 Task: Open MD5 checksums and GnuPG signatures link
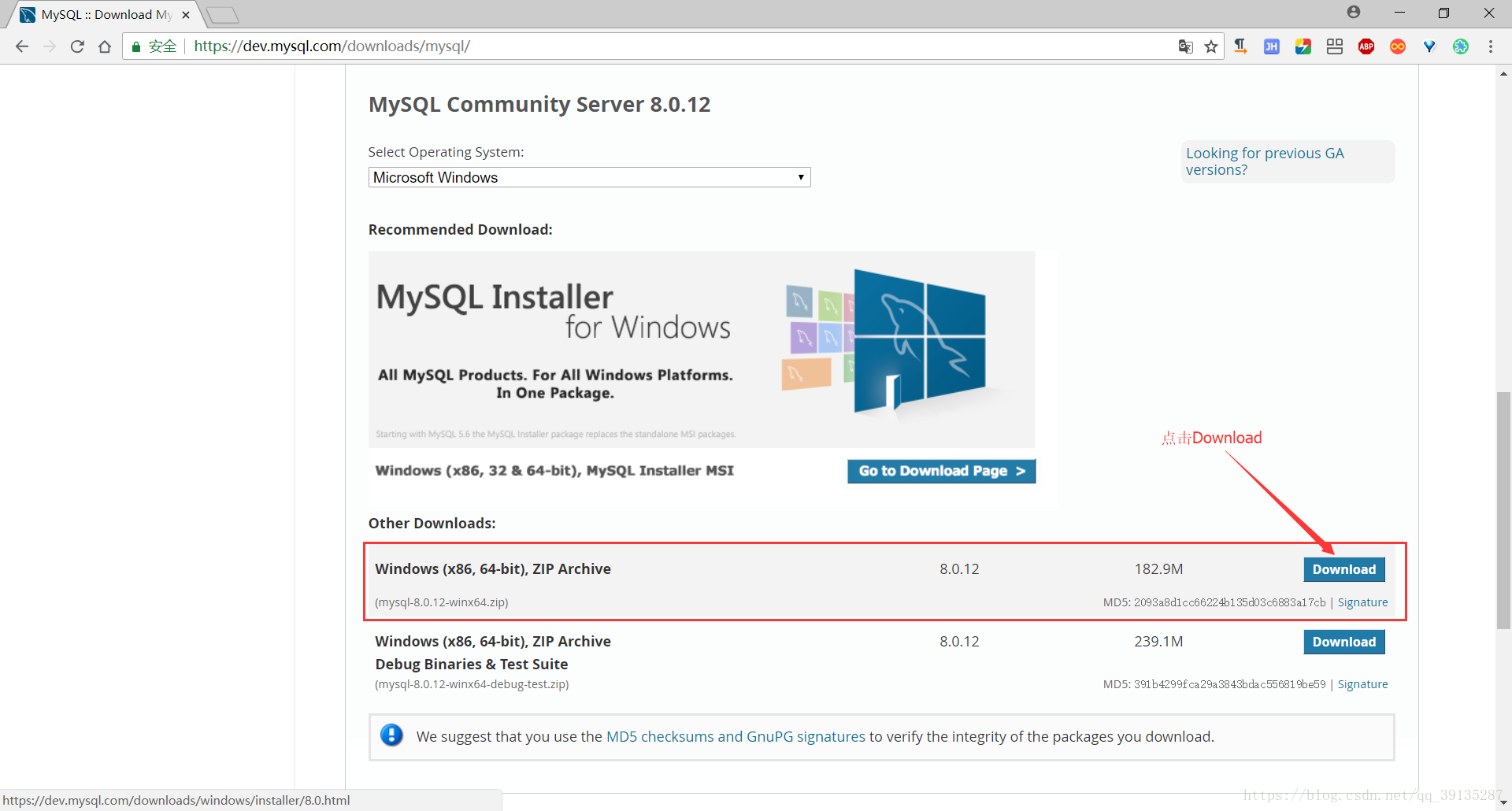pos(736,736)
